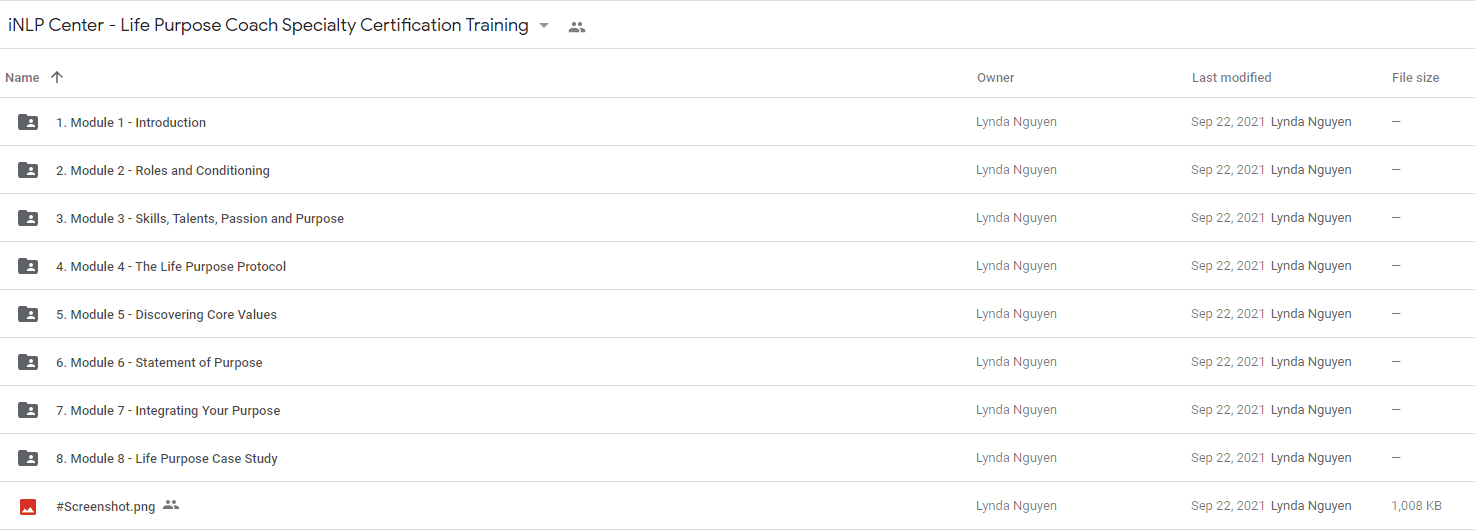1475x532 pixels.
Task: Click the red image icon of Screenshot.png
Action: (x=28, y=506)
